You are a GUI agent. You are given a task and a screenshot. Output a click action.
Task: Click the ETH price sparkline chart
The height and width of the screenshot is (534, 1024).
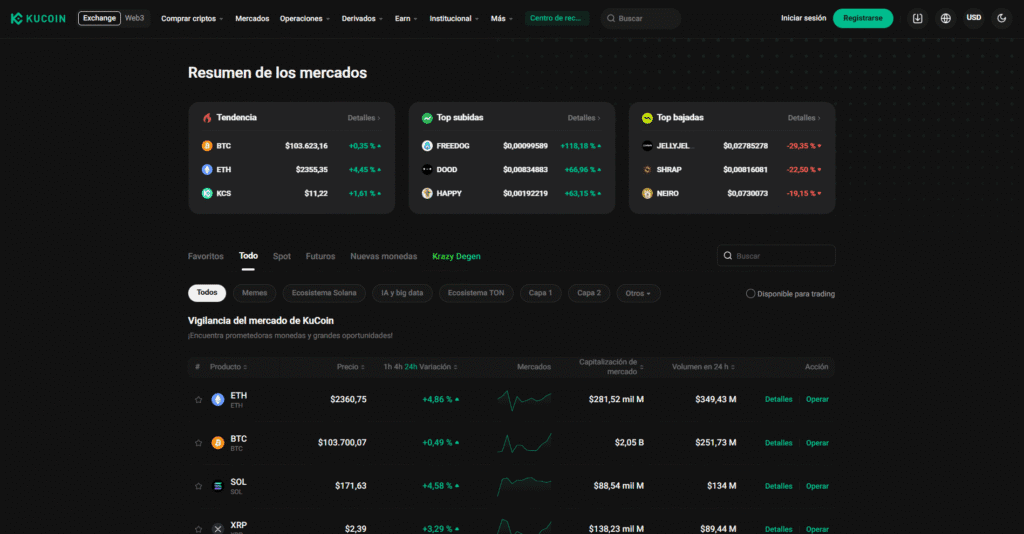(x=524, y=400)
